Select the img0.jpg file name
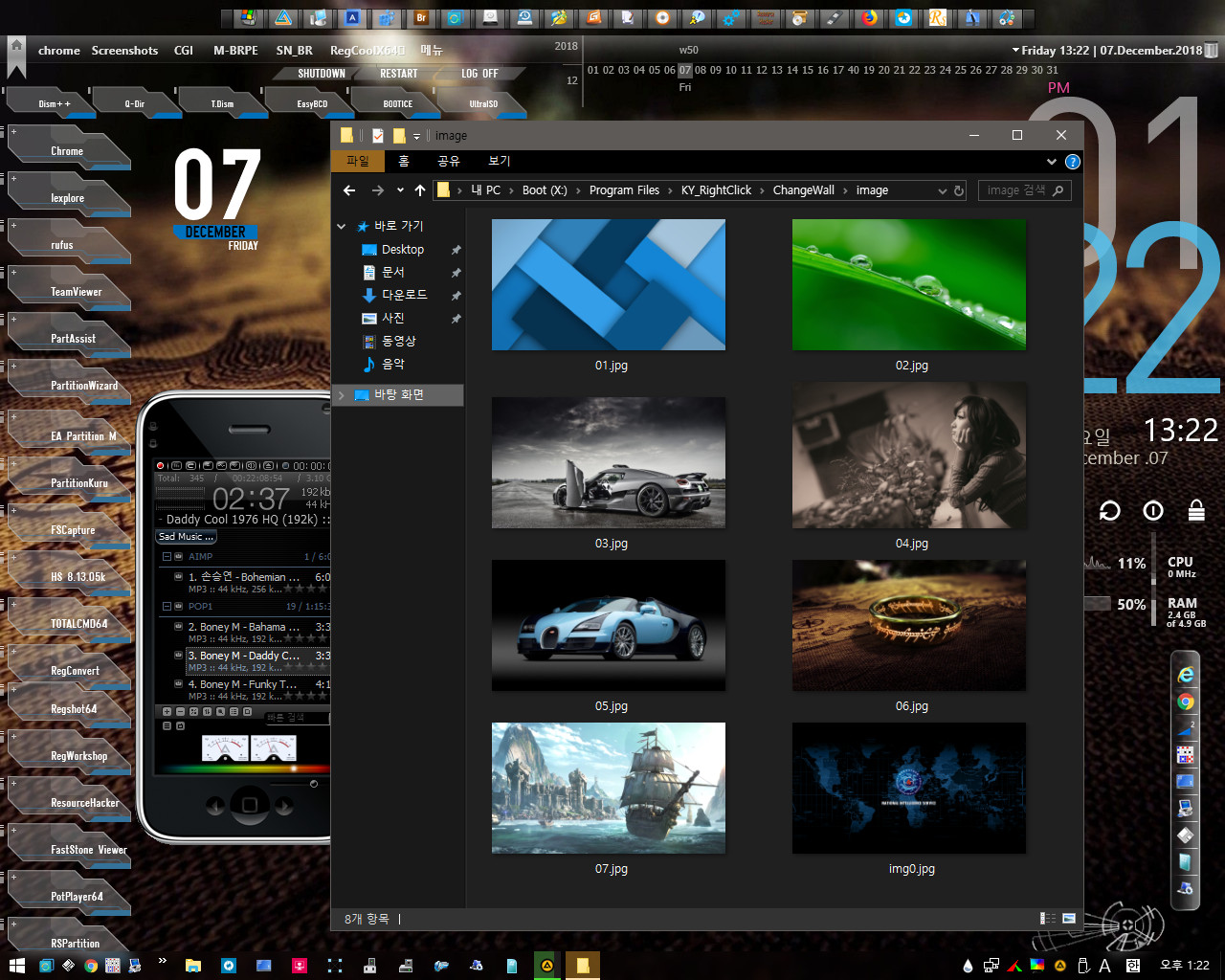The width and height of the screenshot is (1225, 980). (x=911, y=869)
